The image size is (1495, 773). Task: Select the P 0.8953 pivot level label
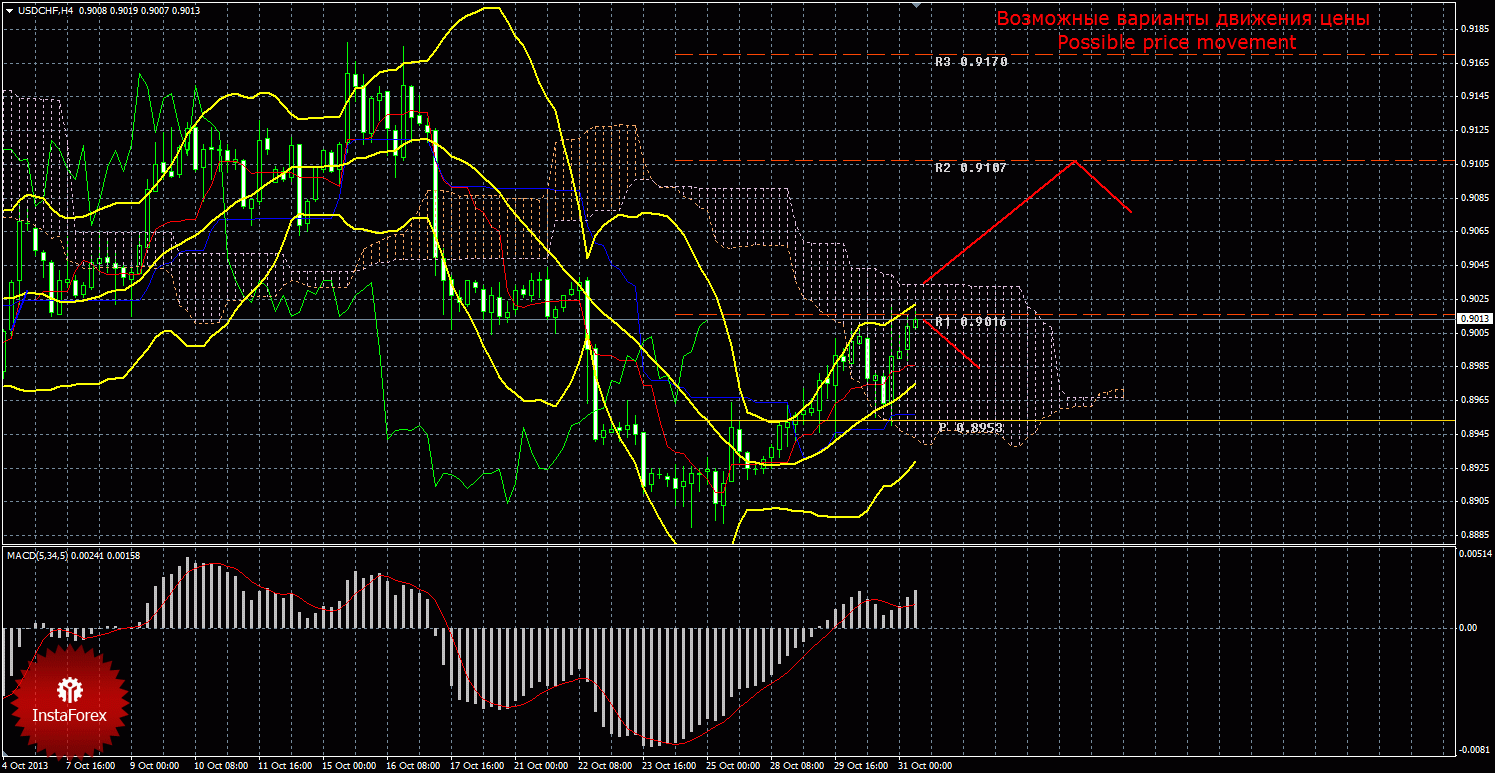pyautogui.click(x=971, y=427)
